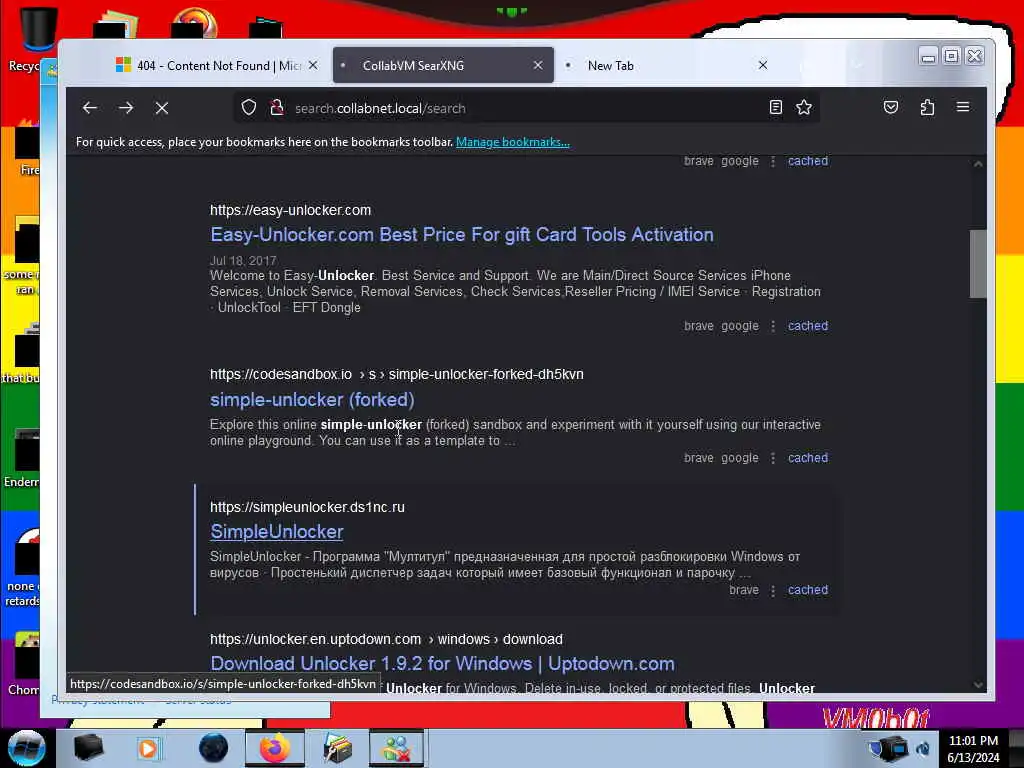
Task: Click the vertical scrollbar thumb
Action: point(978,264)
